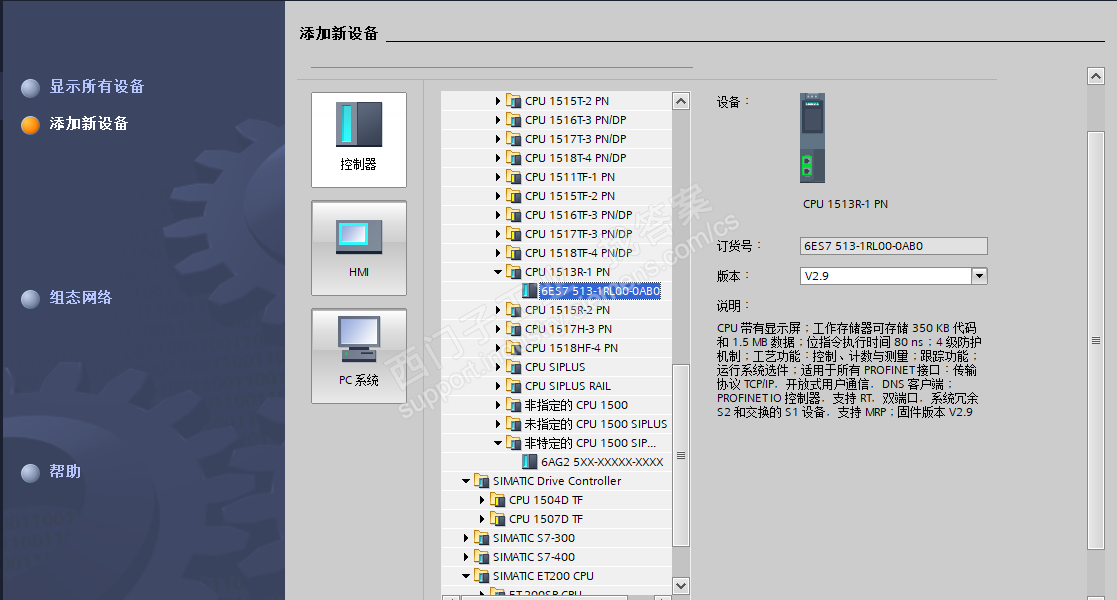
Task: Click the device tree vertical scrollbar thumb
Action: point(681,455)
